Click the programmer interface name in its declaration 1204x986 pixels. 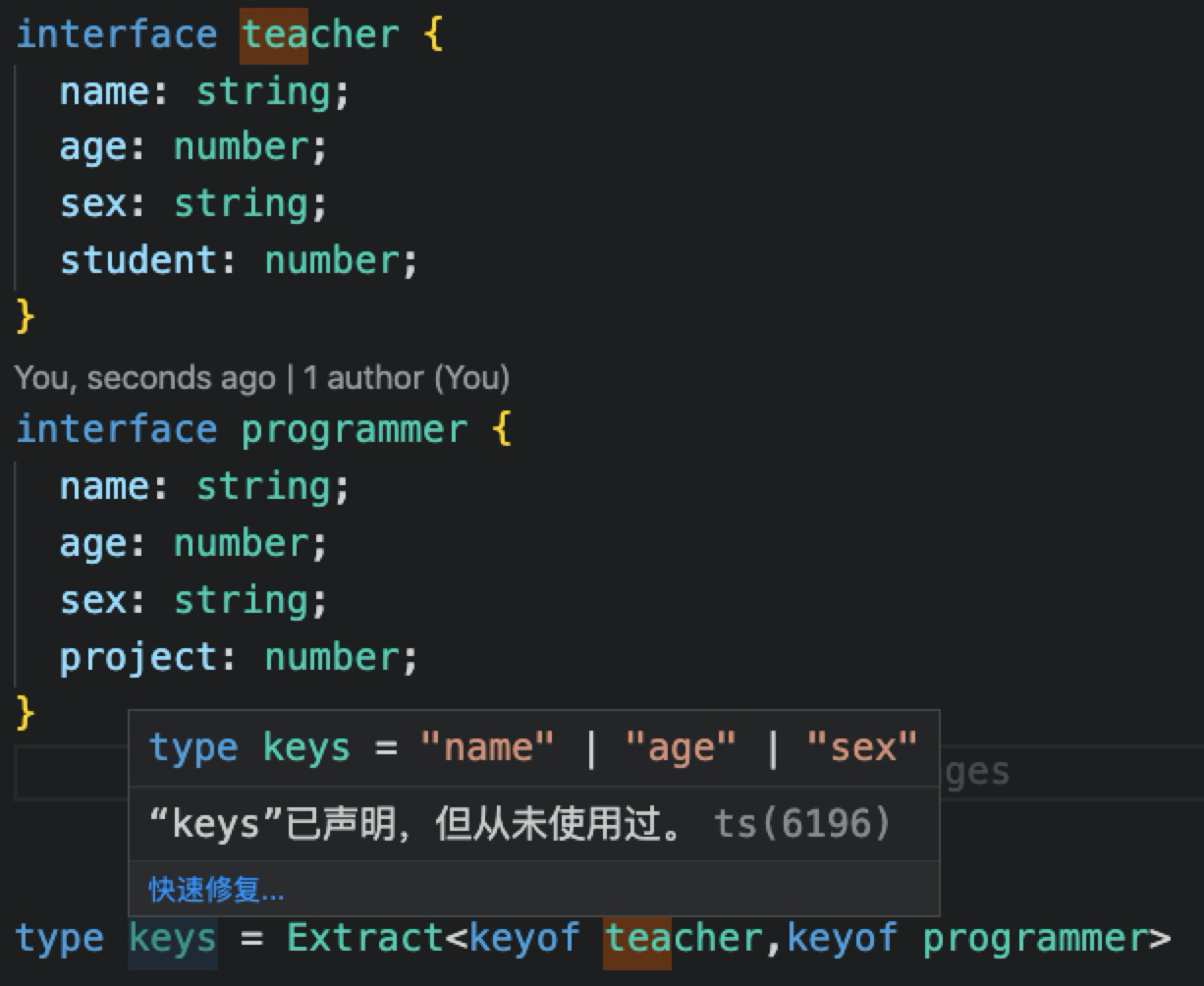354,430
